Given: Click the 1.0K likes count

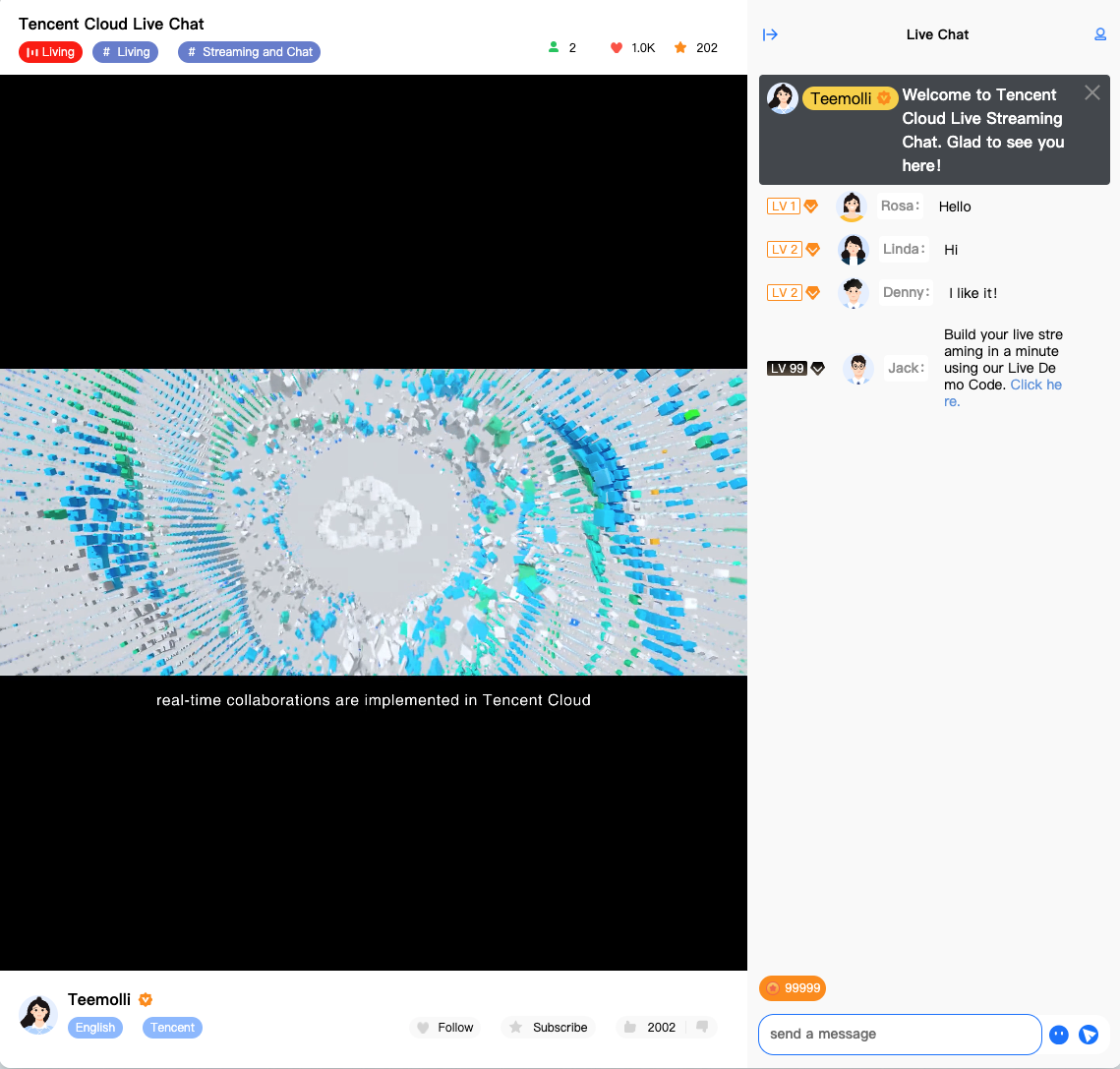Looking at the screenshot, I should (x=643, y=48).
